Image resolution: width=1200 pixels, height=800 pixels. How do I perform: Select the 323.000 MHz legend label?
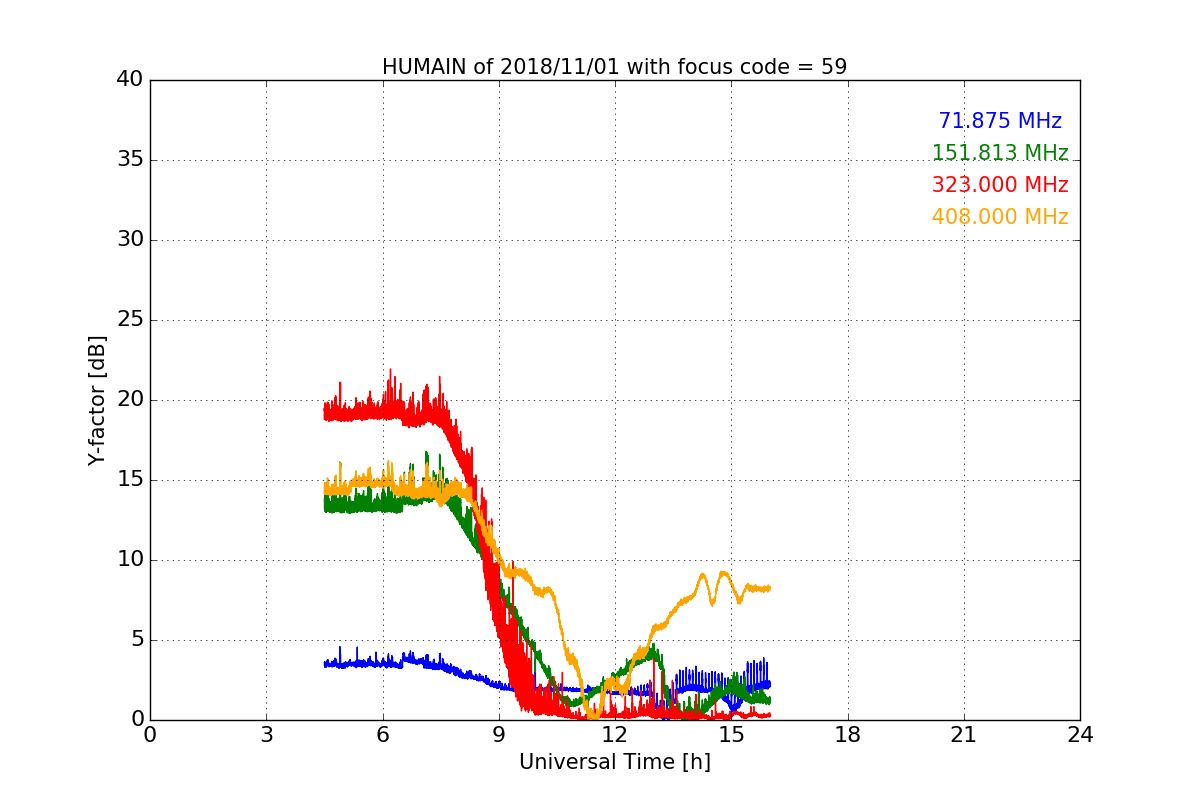click(x=1000, y=185)
